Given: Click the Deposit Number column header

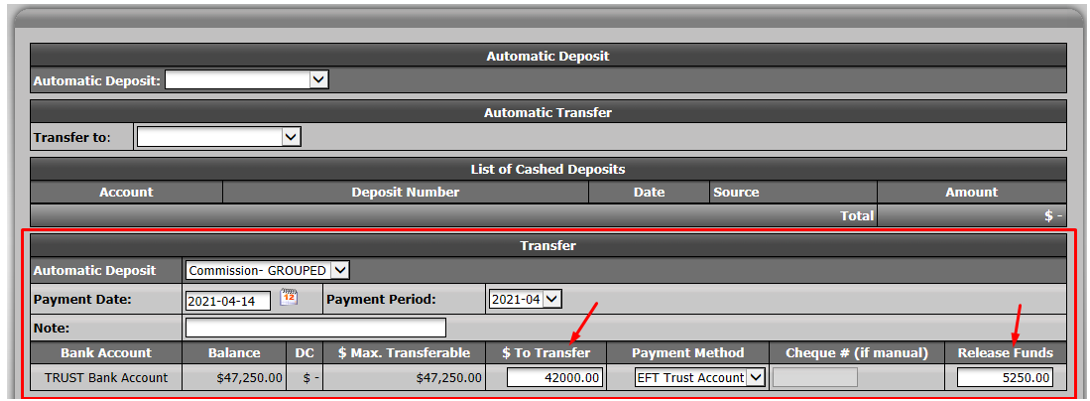Looking at the screenshot, I should pyautogui.click(x=405, y=193).
